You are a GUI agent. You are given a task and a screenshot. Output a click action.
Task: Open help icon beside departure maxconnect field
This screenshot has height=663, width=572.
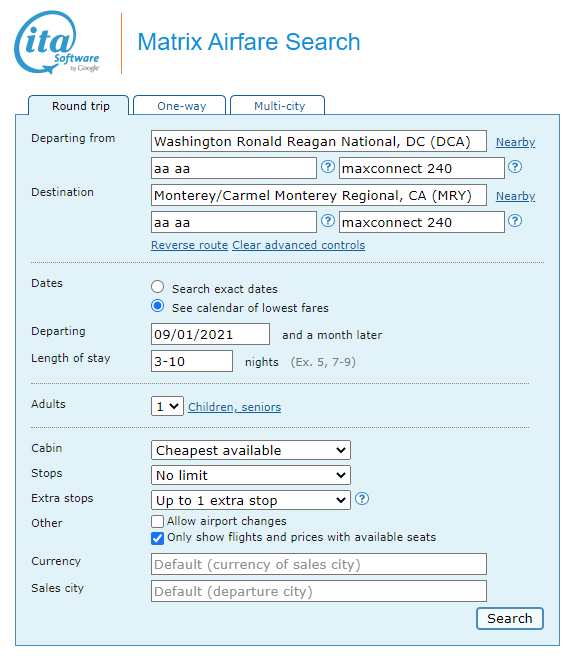pos(515,167)
